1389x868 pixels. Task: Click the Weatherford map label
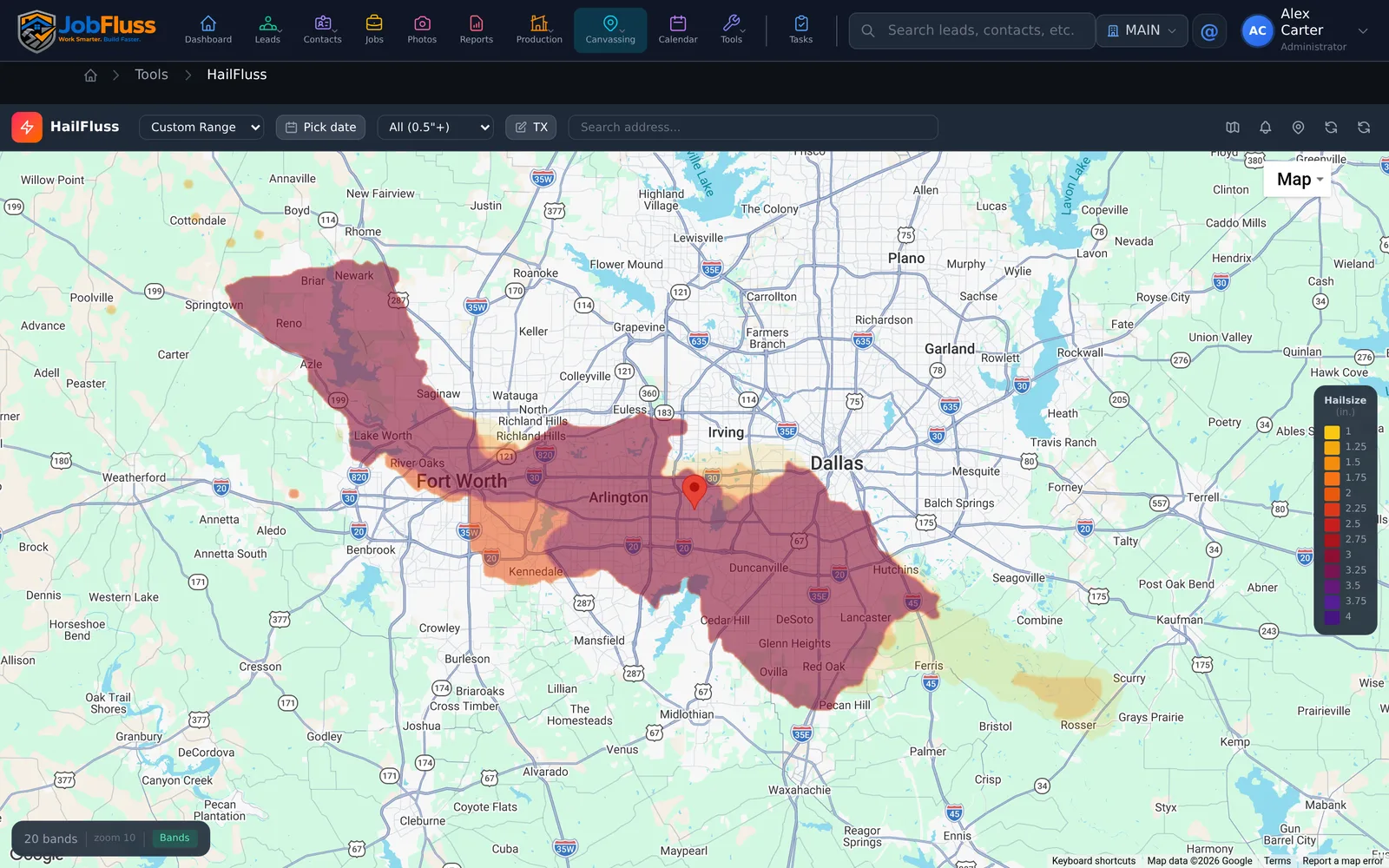134,477
